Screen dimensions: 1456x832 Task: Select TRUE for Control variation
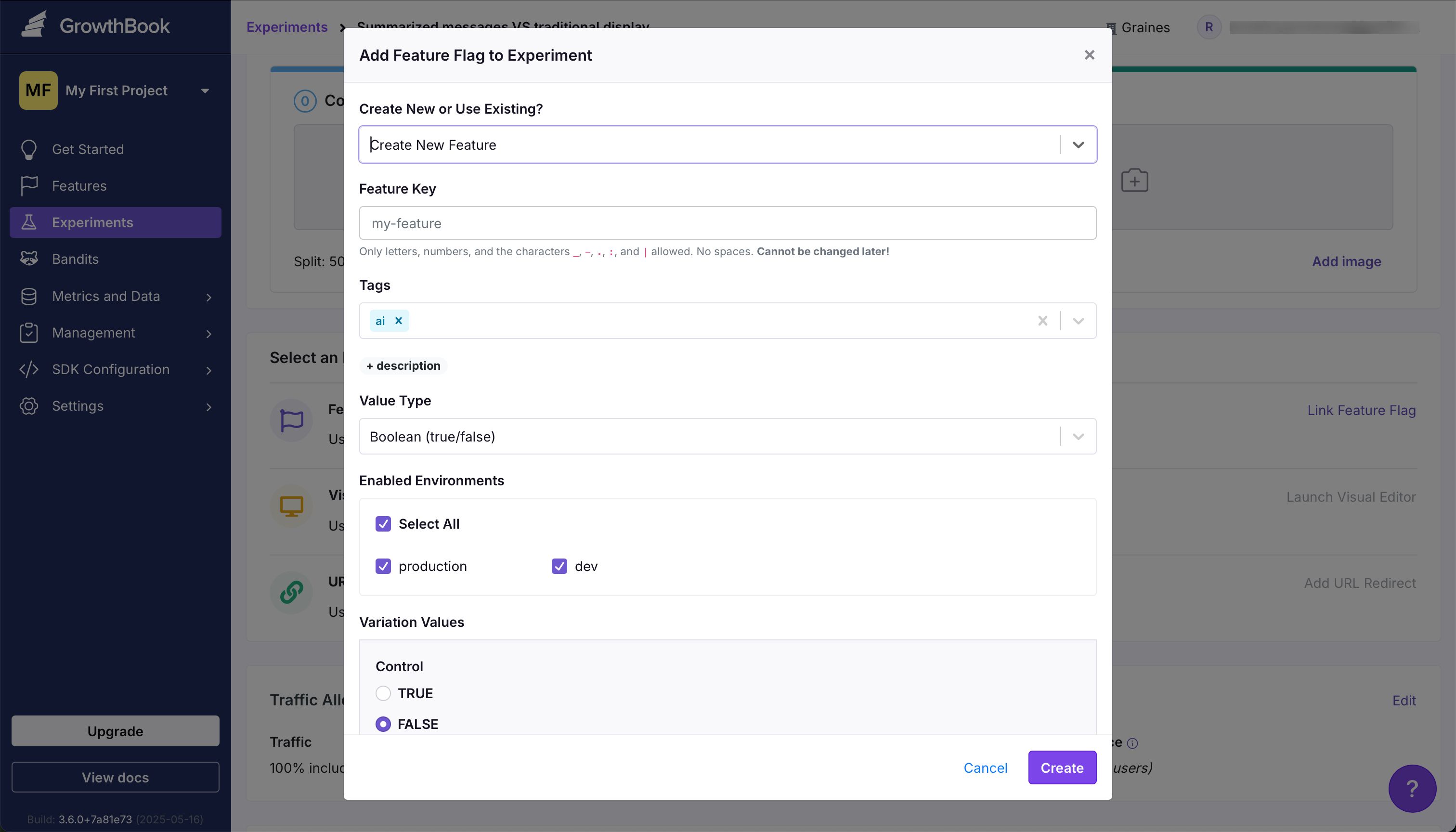(383, 692)
